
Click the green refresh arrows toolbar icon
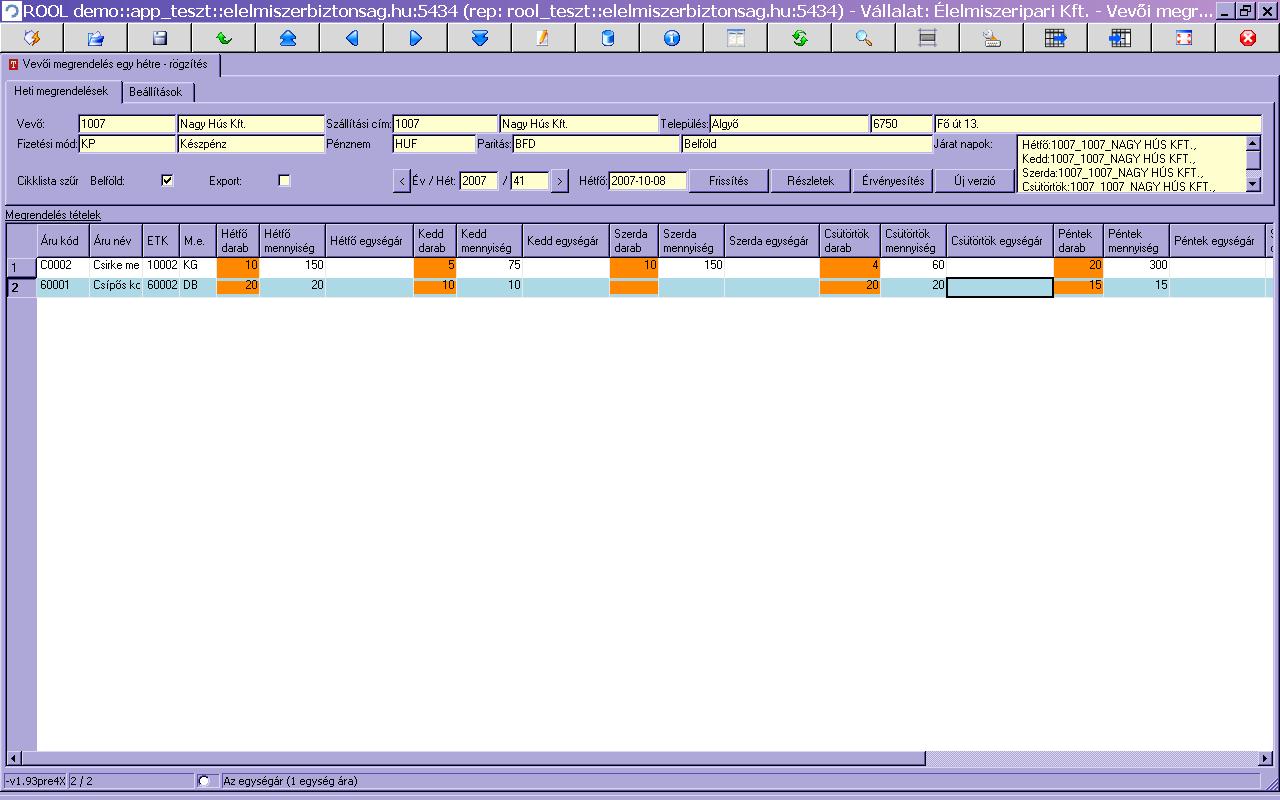pyautogui.click(x=799, y=38)
